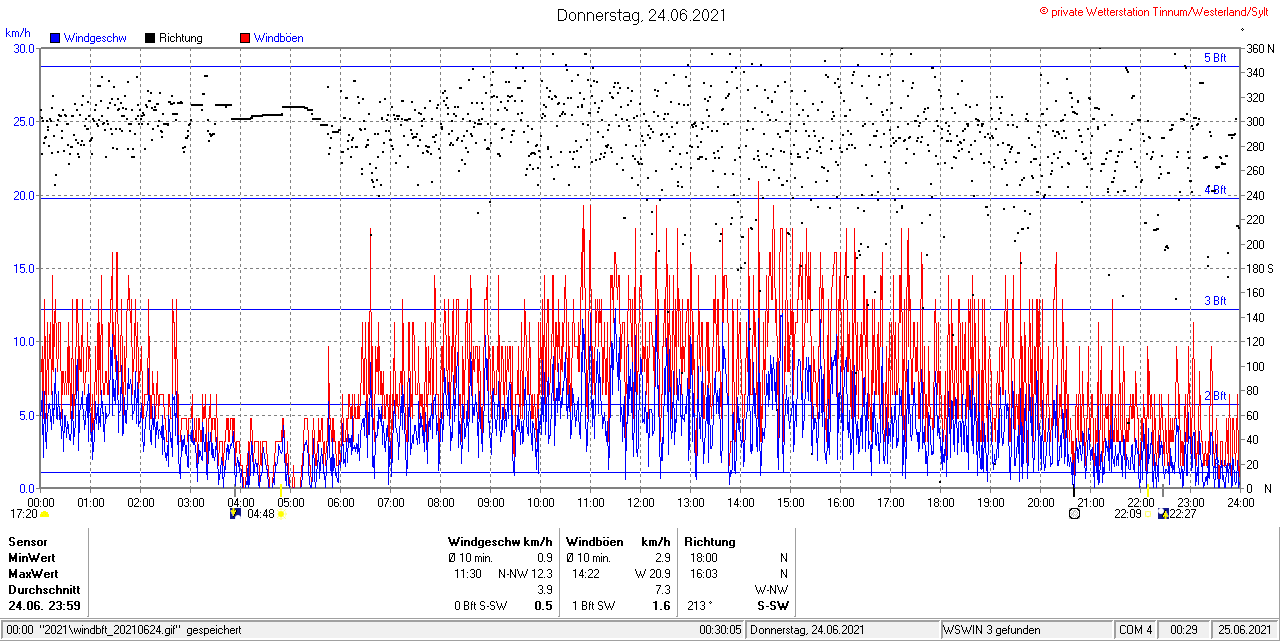Screen dimensions: 1280x641
Task: Click the 22:27 time marker text
Action: (1183, 514)
